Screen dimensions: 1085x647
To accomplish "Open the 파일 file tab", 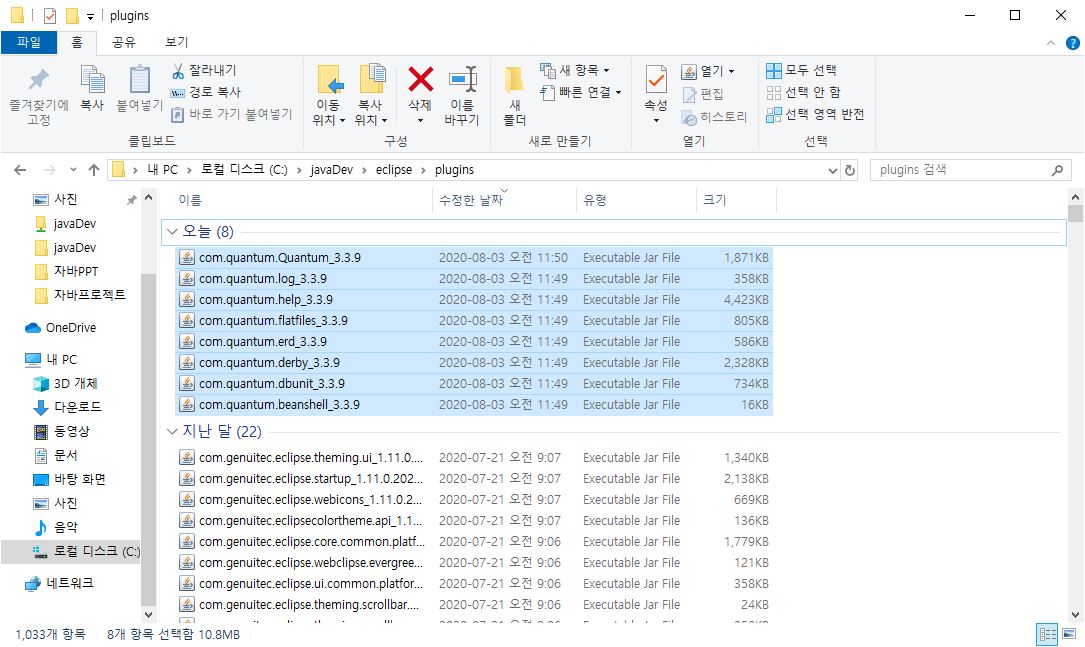I will pyautogui.click(x=29, y=42).
